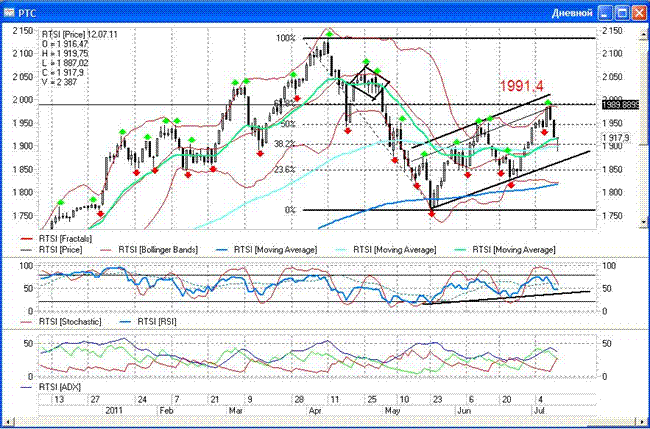Screen dimensions: 650x429
Task: Click the red Fractals legend color line
Action: [x=27, y=239]
